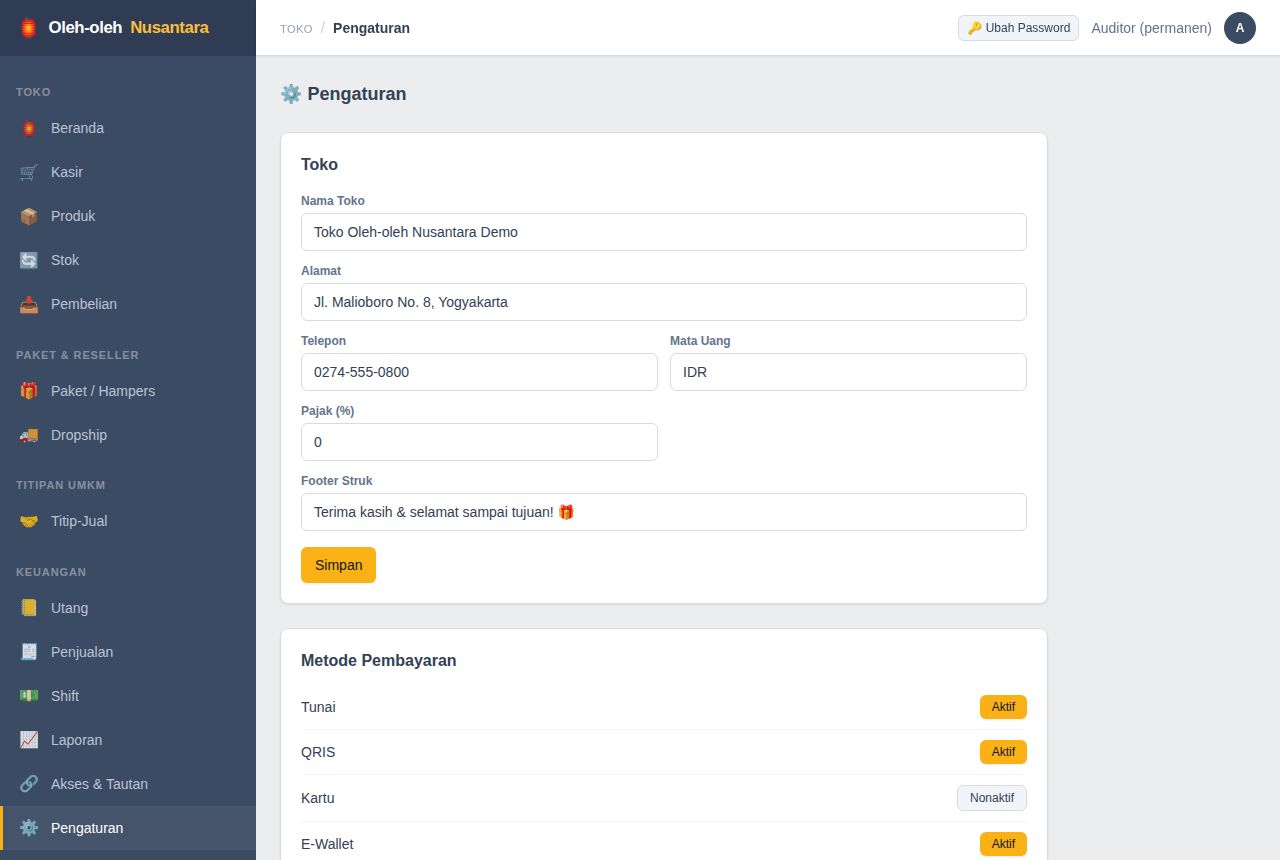Toggle the E-Wallet Aktif status
The width and height of the screenshot is (1280, 860).
click(1003, 844)
